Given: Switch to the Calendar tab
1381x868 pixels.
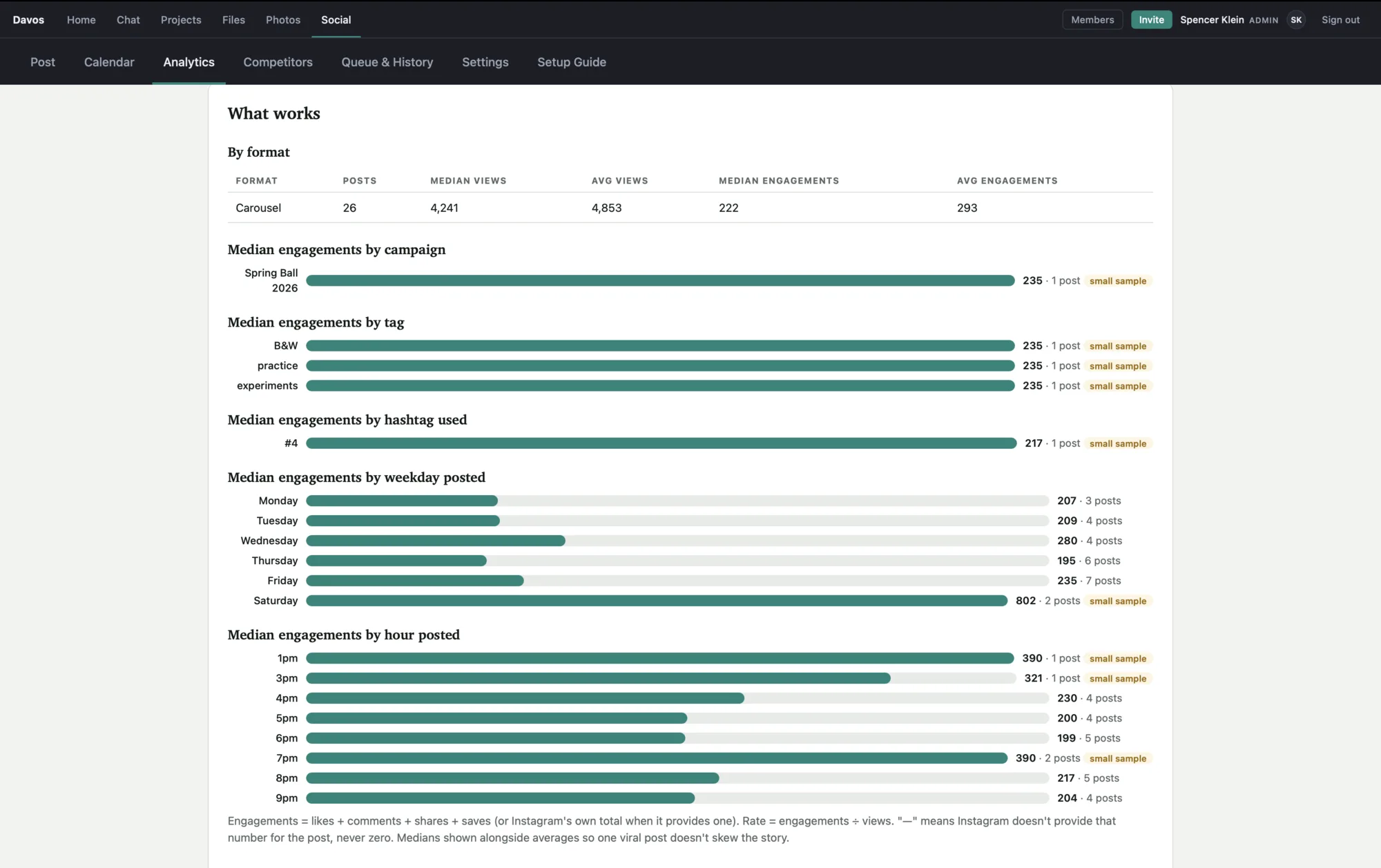Looking at the screenshot, I should pyautogui.click(x=109, y=62).
